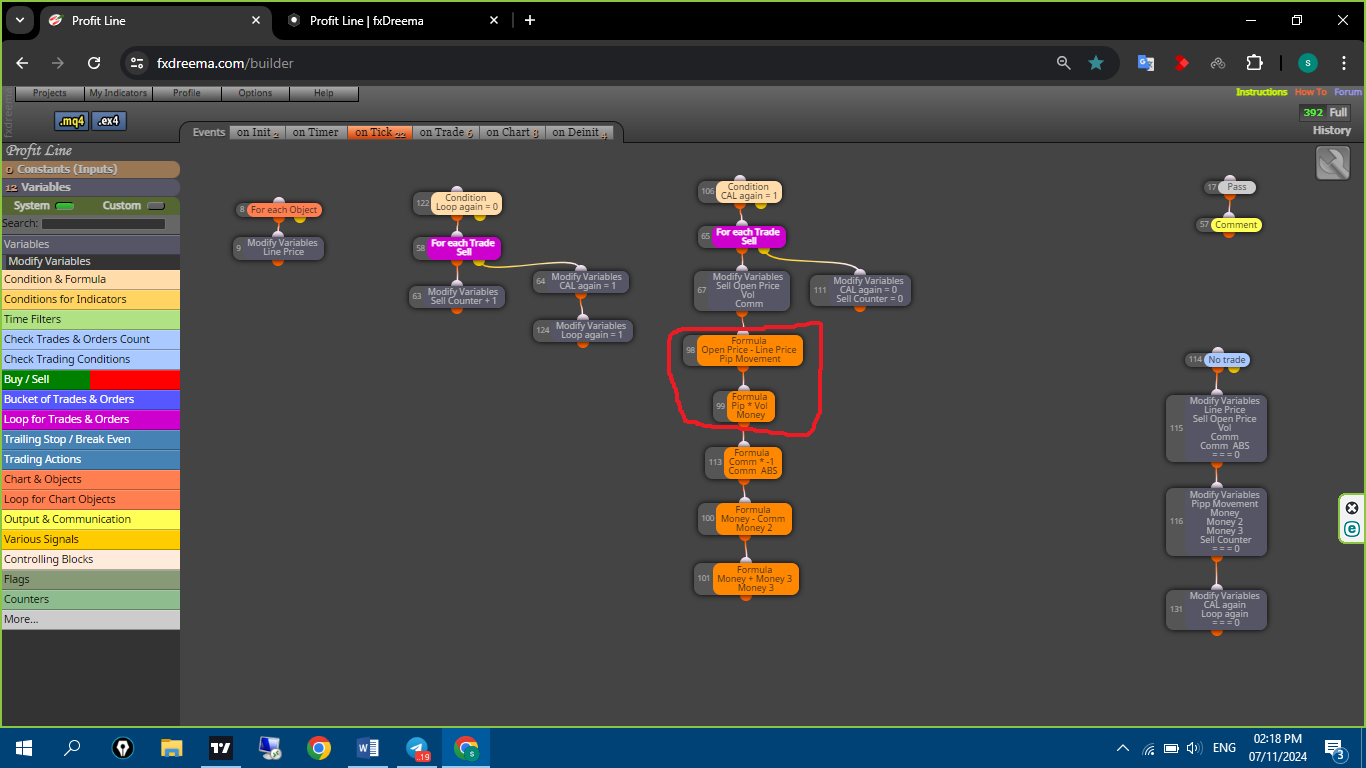The image size is (1366, 768).
Task: Expand Condition & Formula block category
Action: coord(90,279)
